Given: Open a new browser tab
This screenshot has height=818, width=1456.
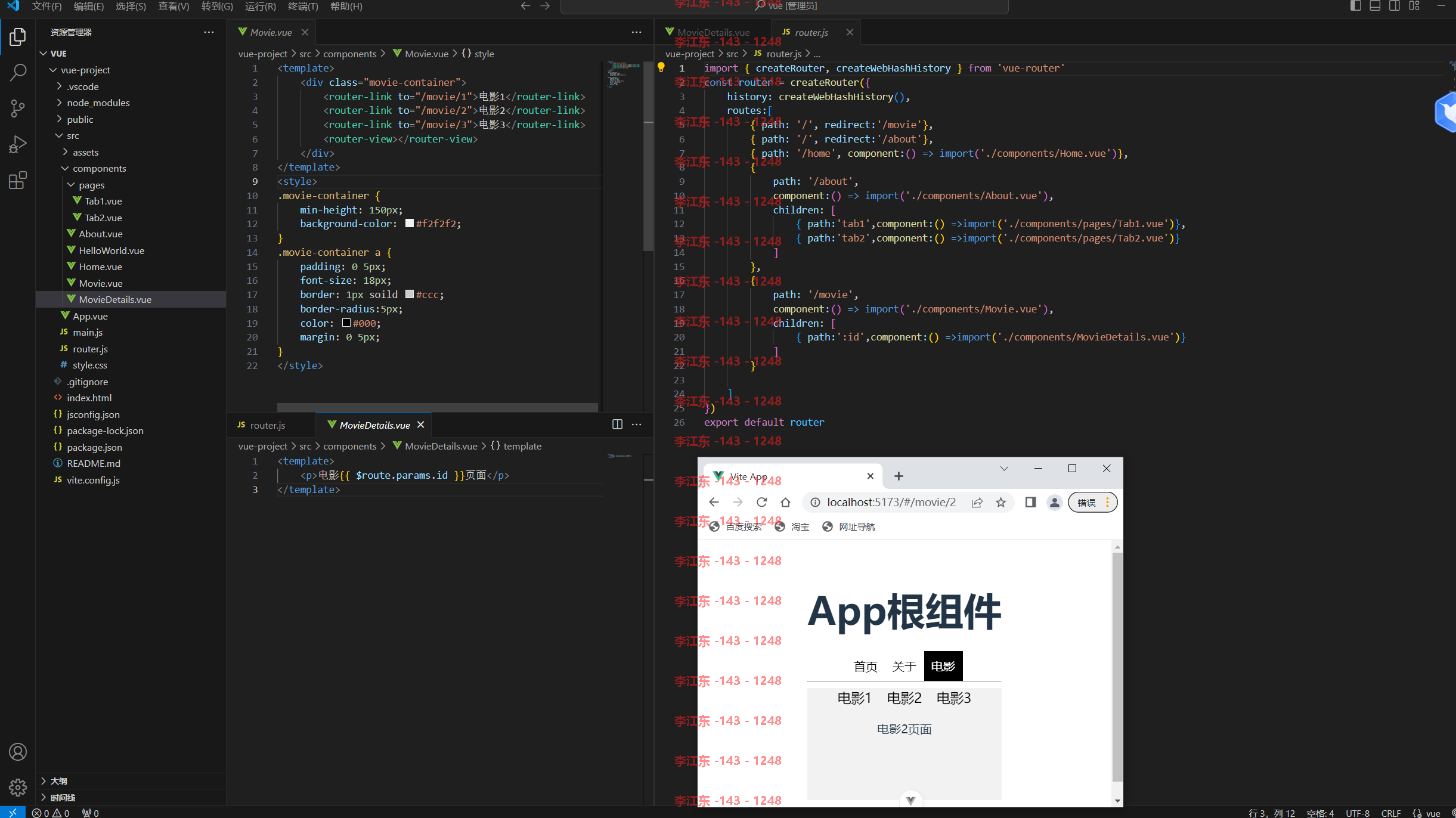Looking at the screenshot, I should click(x=899, y=476).
